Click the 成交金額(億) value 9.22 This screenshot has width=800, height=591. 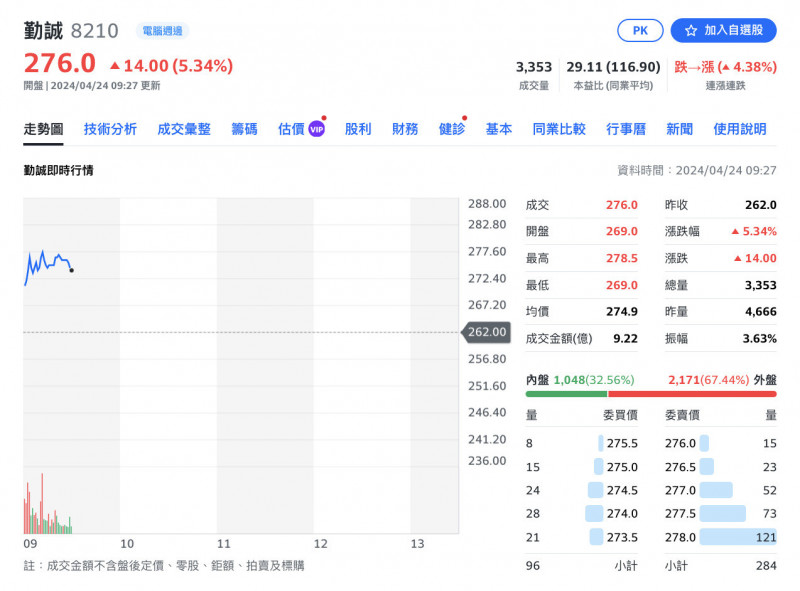click(x=626, y=338)
